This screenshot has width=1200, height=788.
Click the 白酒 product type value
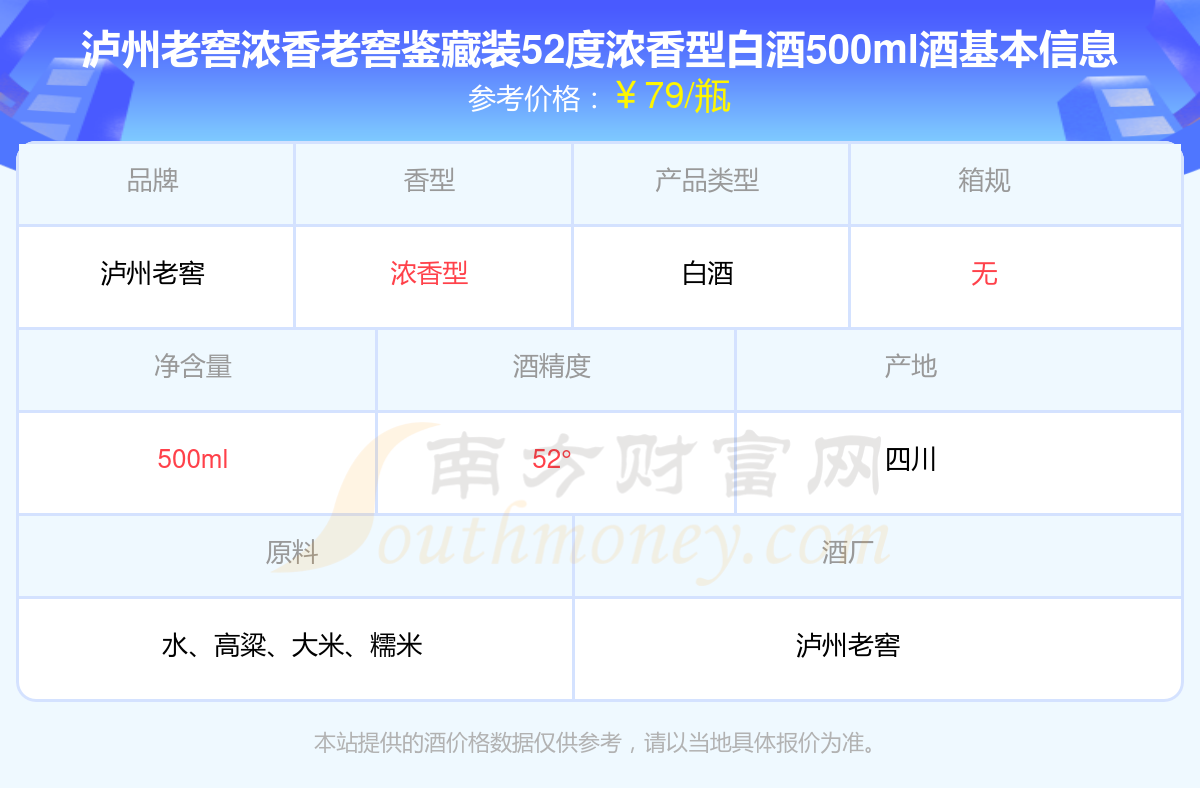coord(708,274)
